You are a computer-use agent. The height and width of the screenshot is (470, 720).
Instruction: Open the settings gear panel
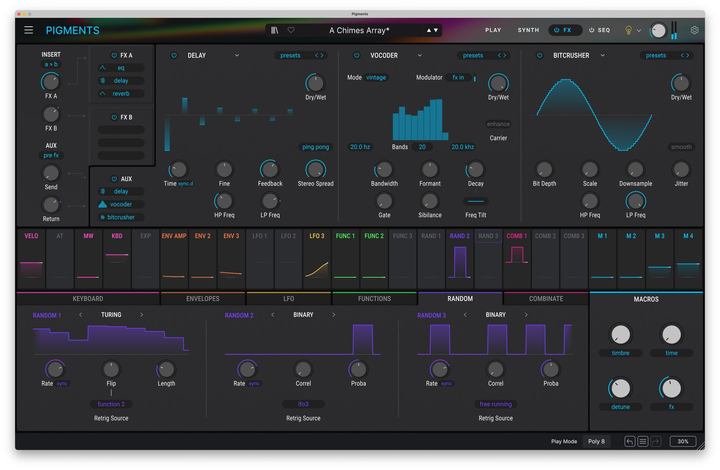click(x=694, y=30)
